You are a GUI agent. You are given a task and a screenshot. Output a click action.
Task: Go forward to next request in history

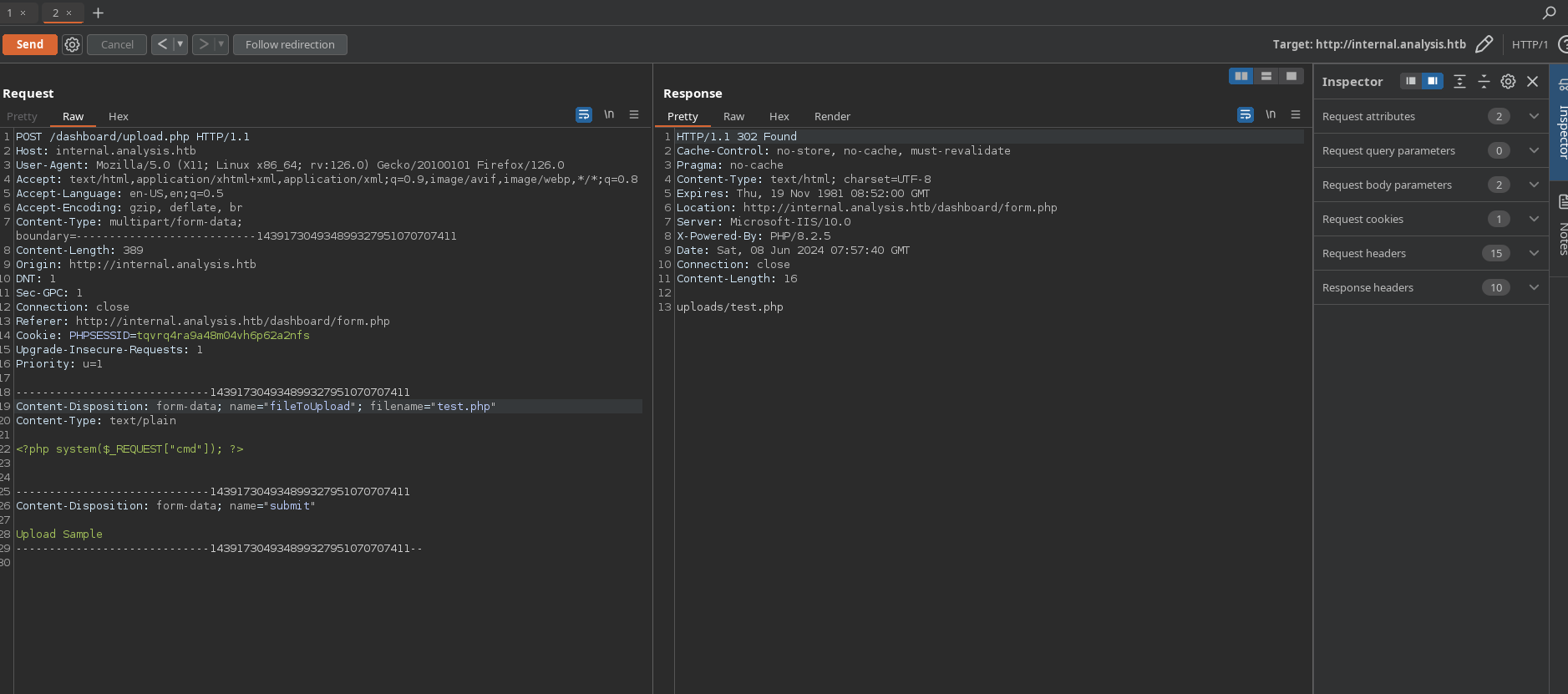pyautogui.click(x=203, y=44)
